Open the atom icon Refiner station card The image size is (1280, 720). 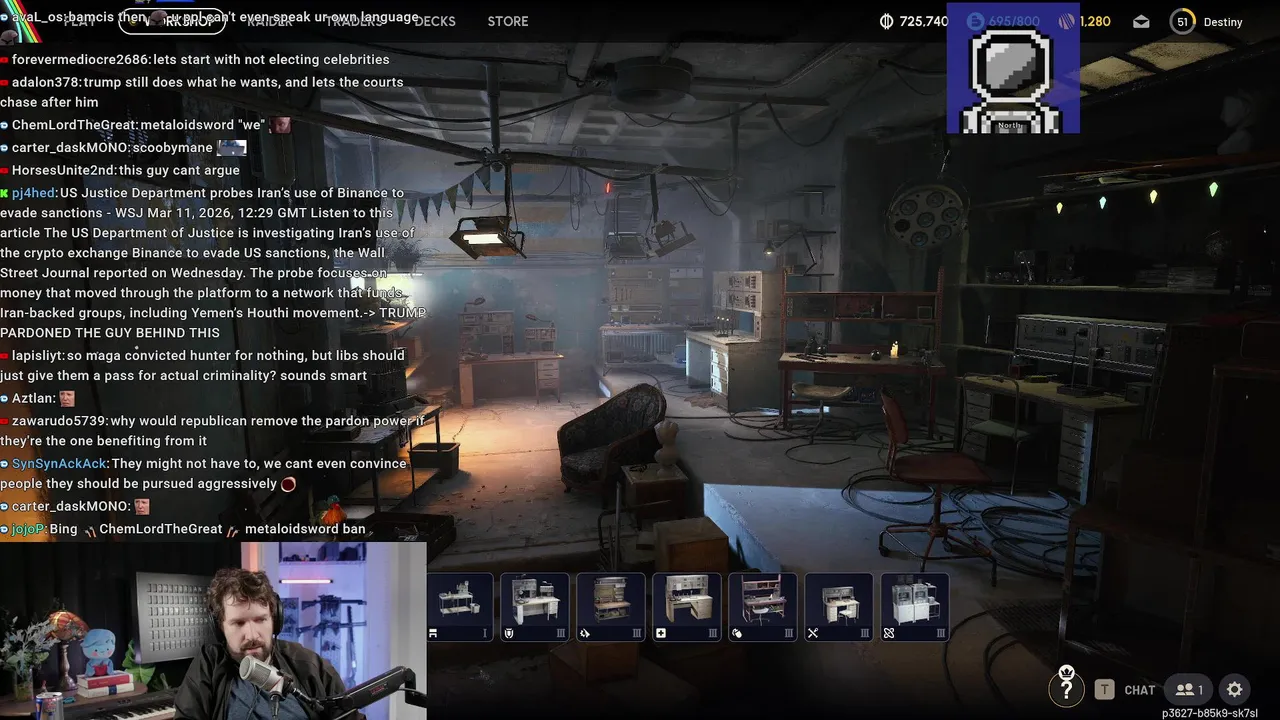click(x=915, y=607)
